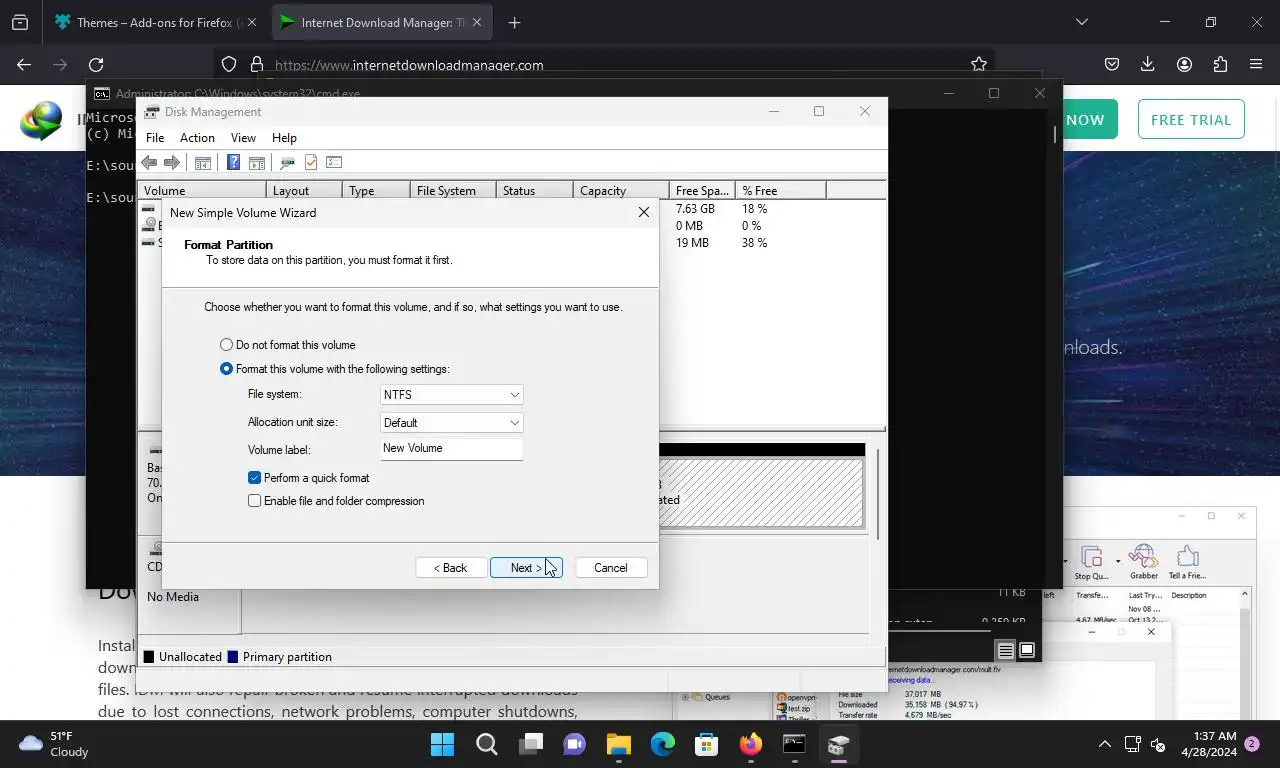Cancel the New Simple Volume Wizard
The width and height of the screenshot is (1280, 768).
pos(611,568)
